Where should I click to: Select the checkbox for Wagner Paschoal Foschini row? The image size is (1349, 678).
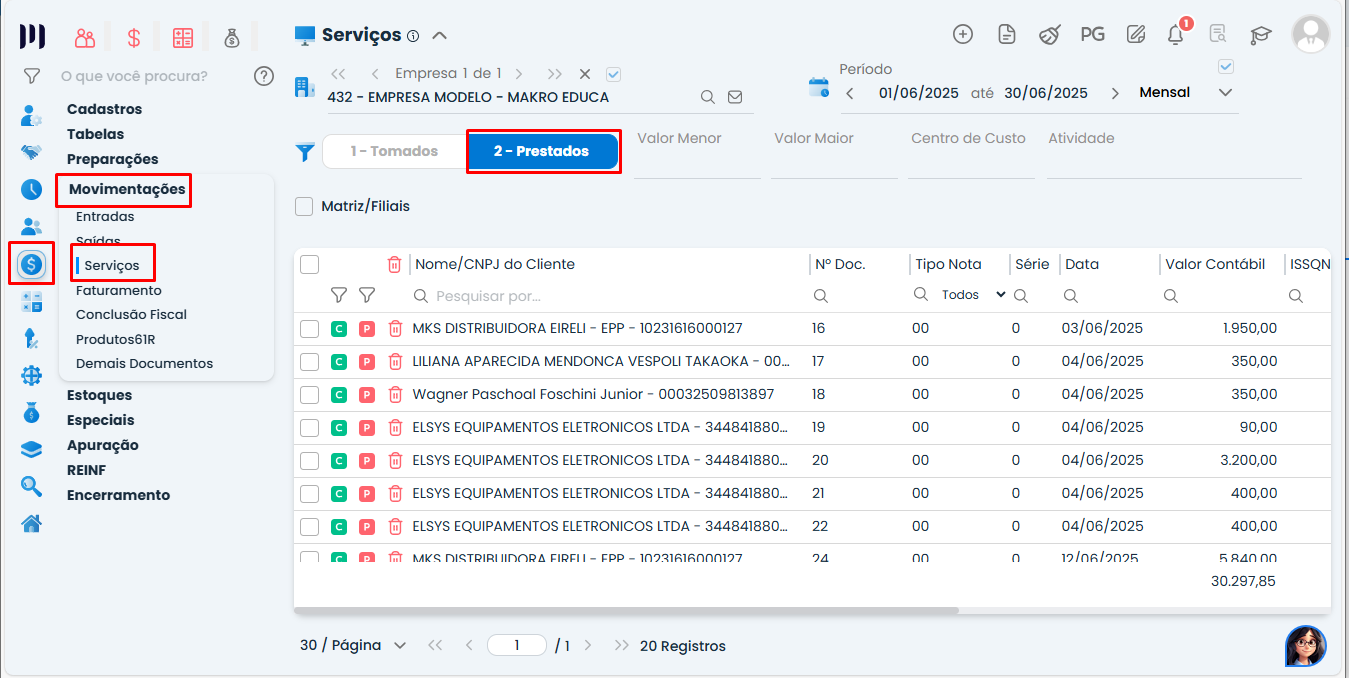pos(310,395)
